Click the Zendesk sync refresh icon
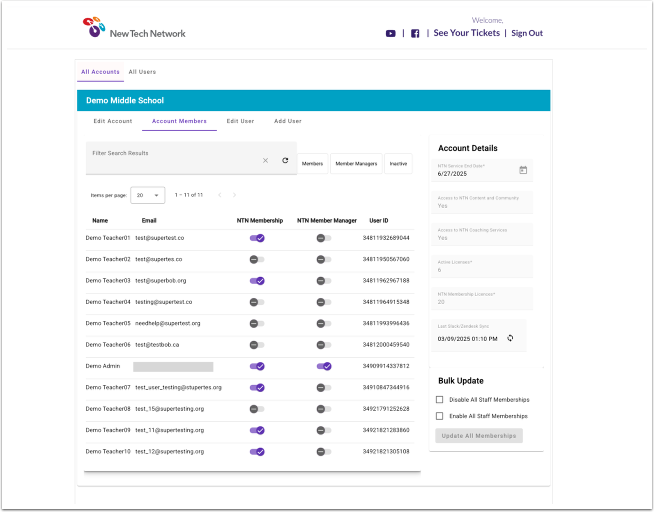This screenshot has width=654, height=512. click(510, 338)
